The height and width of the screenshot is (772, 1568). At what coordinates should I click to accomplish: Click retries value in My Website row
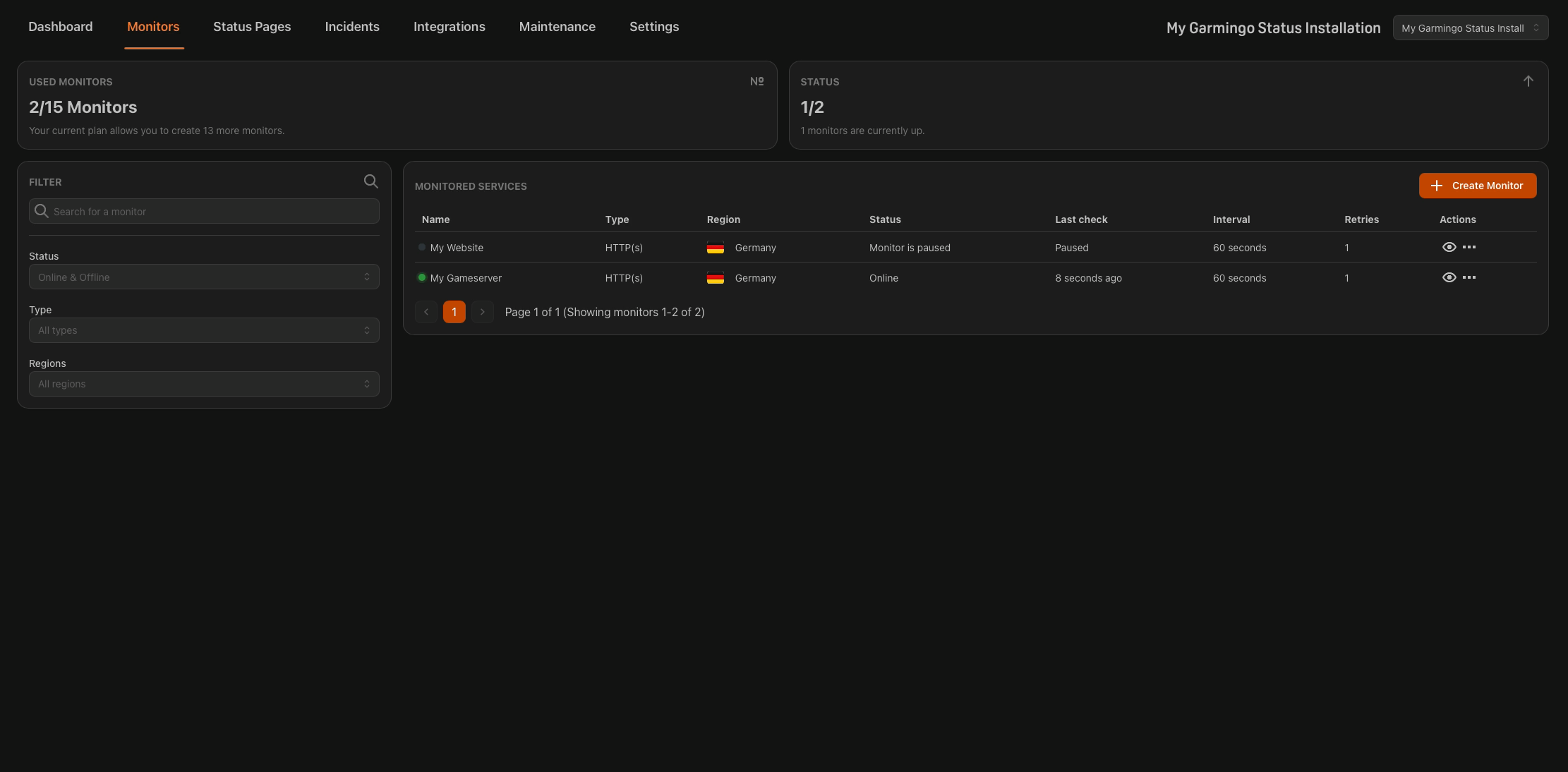tap(1346, 248)
